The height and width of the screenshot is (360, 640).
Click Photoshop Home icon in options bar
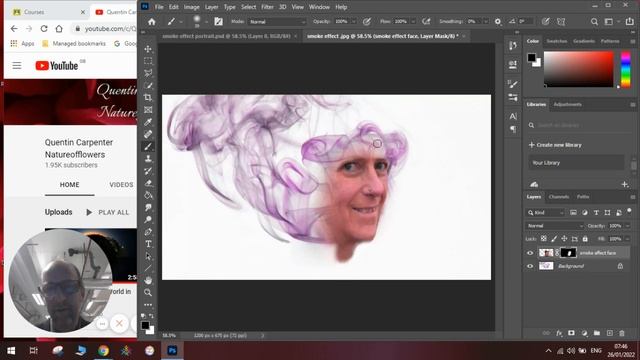pos(151,22)
